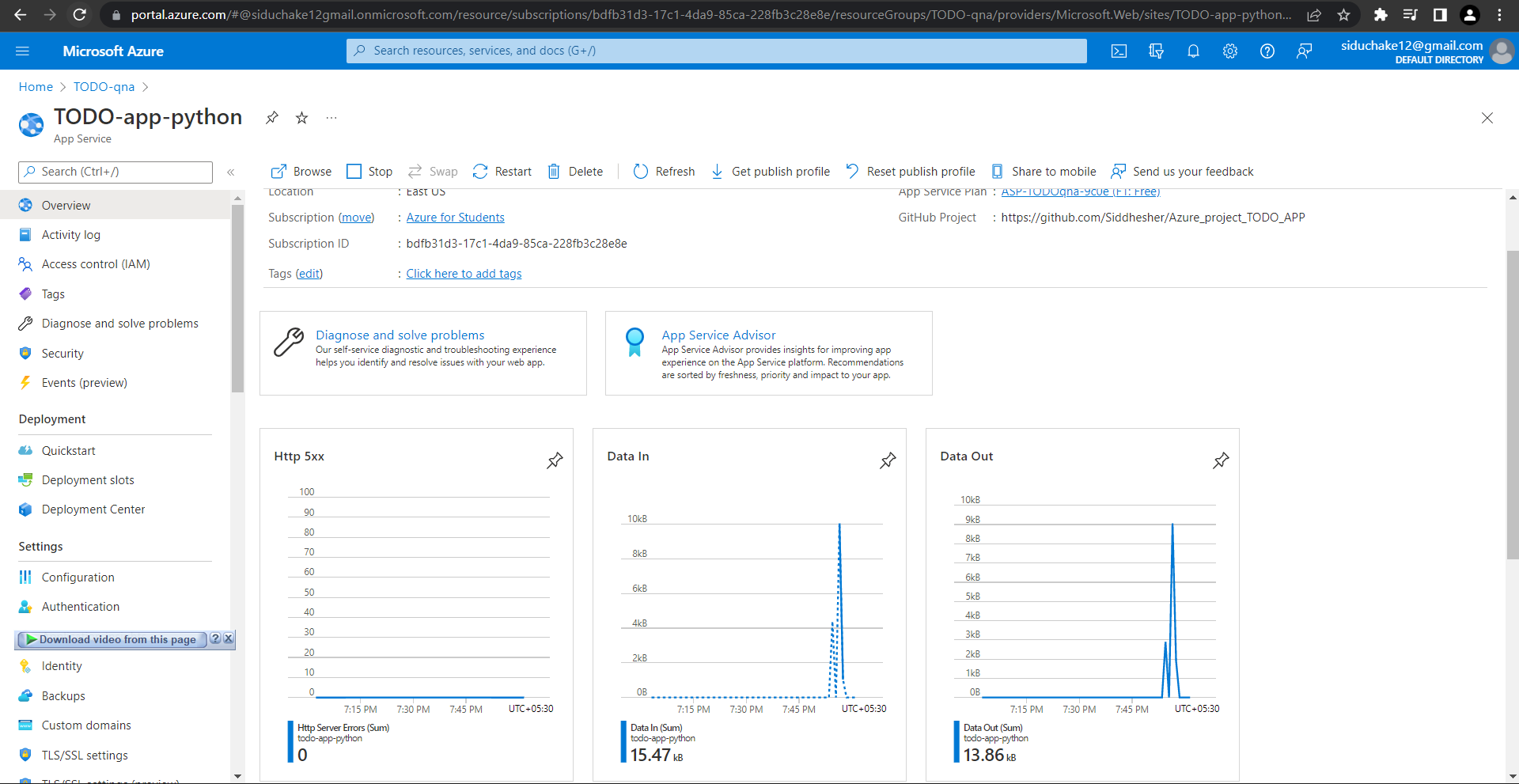Open the Help question mark menu
The image size is (1519, 784).
tap(1267, 51)
